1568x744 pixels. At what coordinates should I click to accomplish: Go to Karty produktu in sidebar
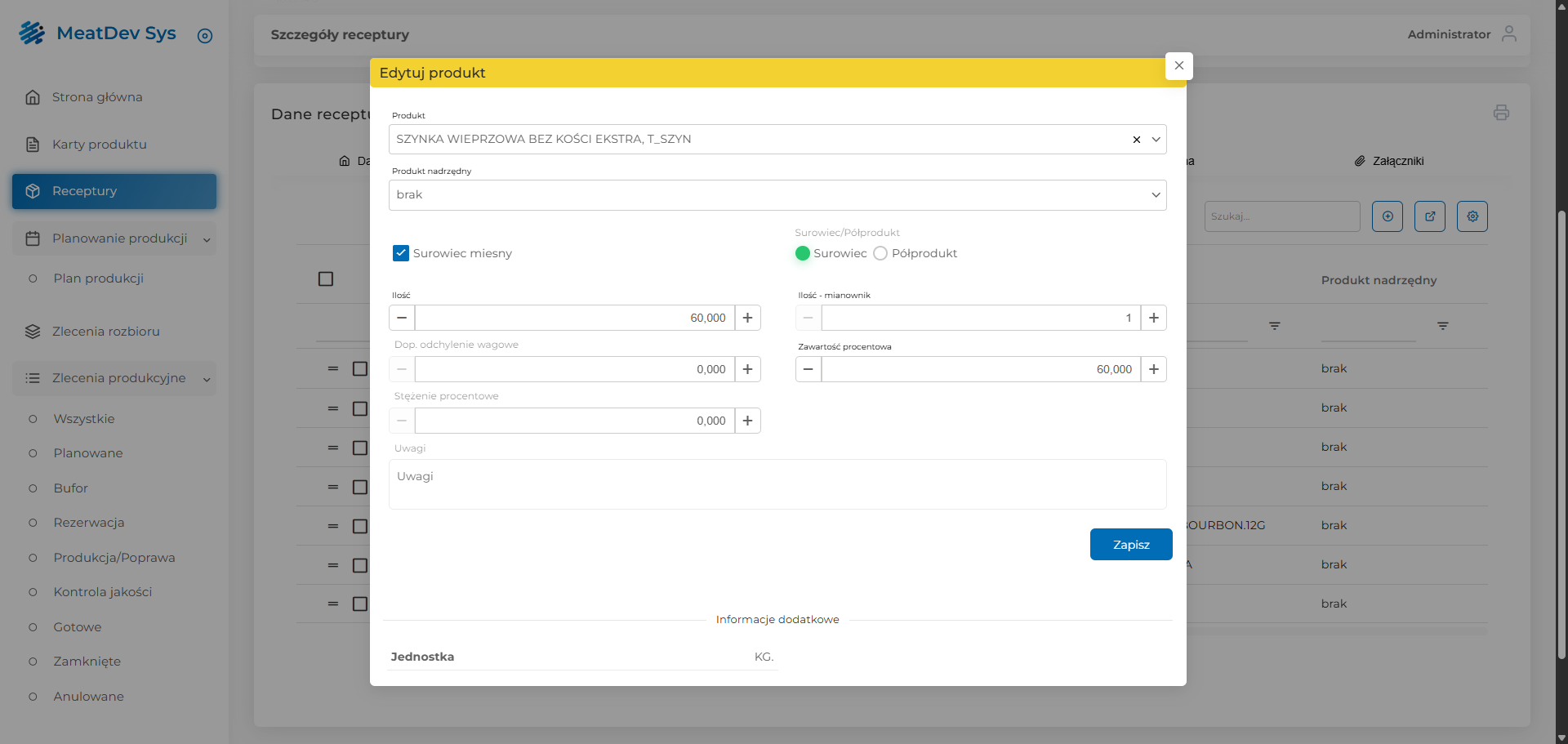point(99,145)
